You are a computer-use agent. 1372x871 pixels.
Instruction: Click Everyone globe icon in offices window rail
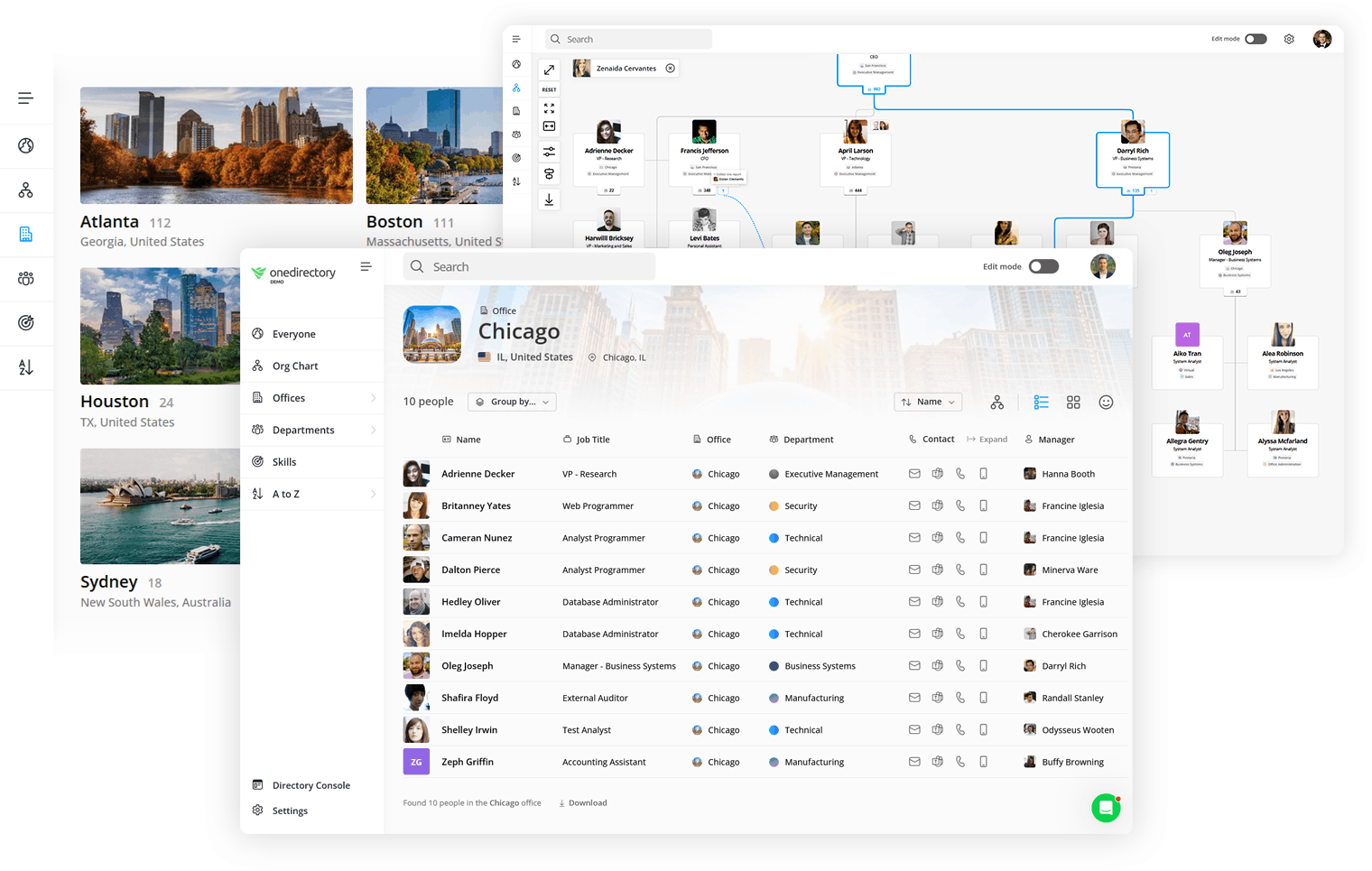coord(26,145)
